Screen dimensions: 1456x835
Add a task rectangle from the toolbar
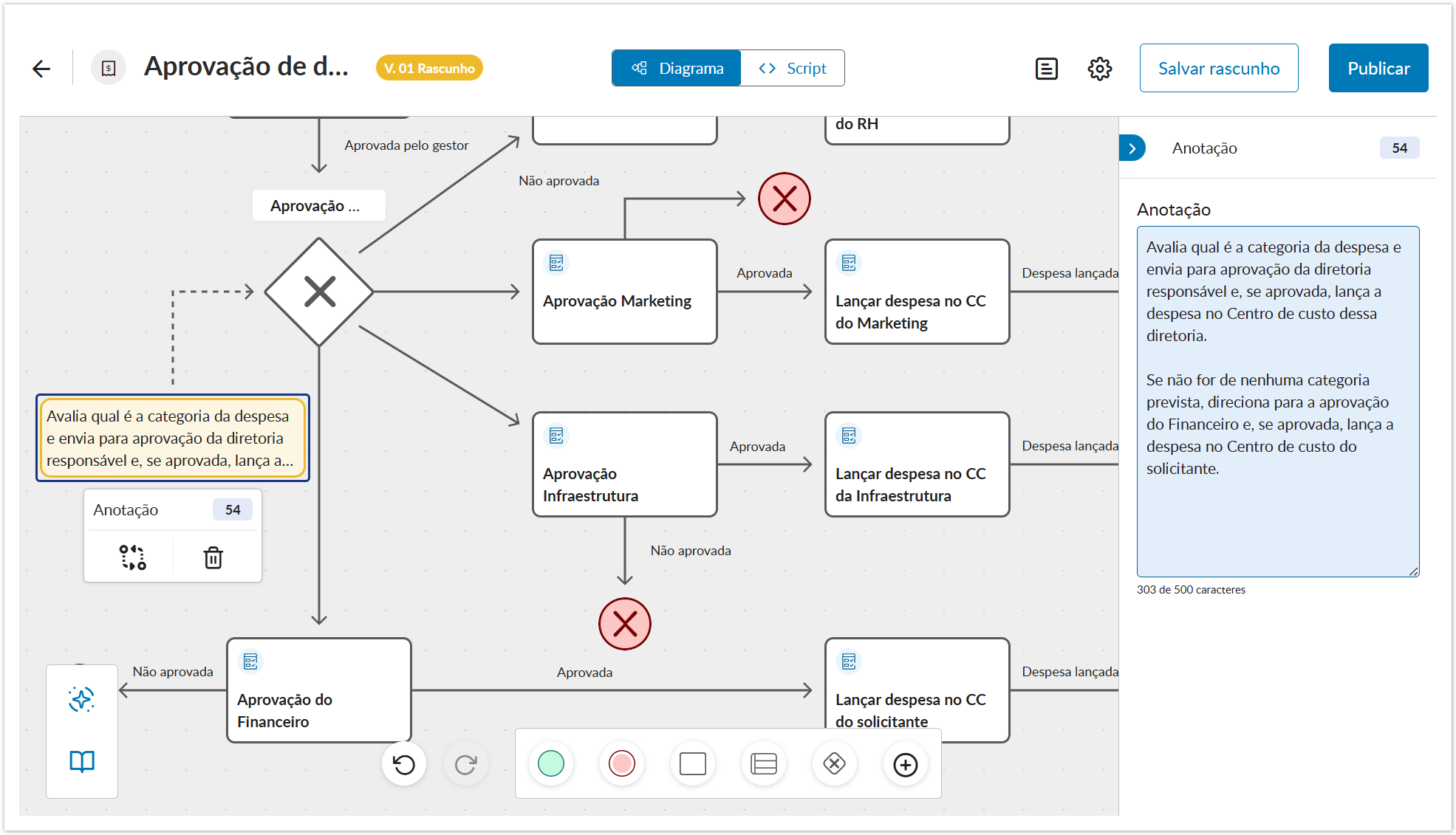pos(692,763)
